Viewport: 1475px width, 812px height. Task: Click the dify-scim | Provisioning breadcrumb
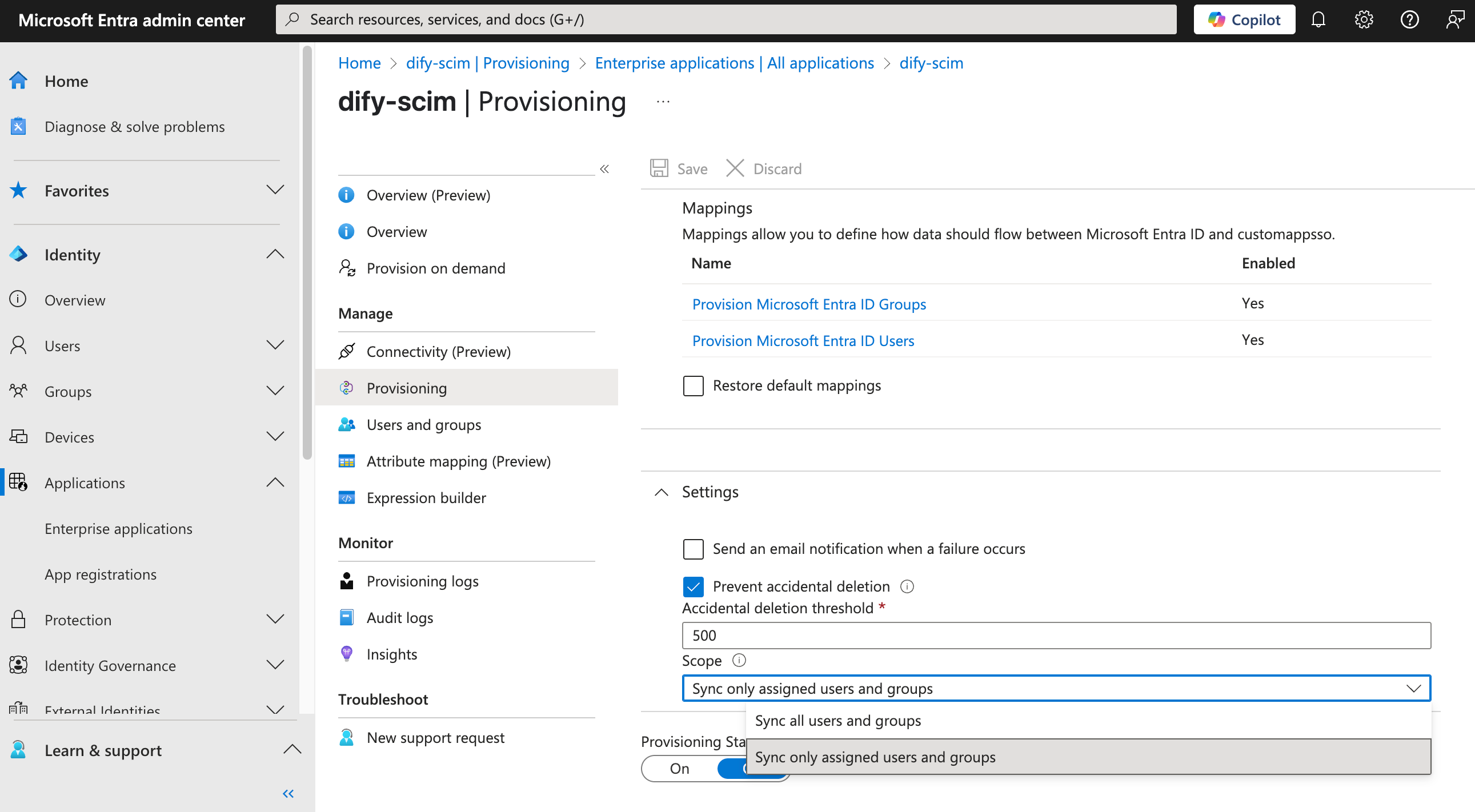[x=487, y=63]
